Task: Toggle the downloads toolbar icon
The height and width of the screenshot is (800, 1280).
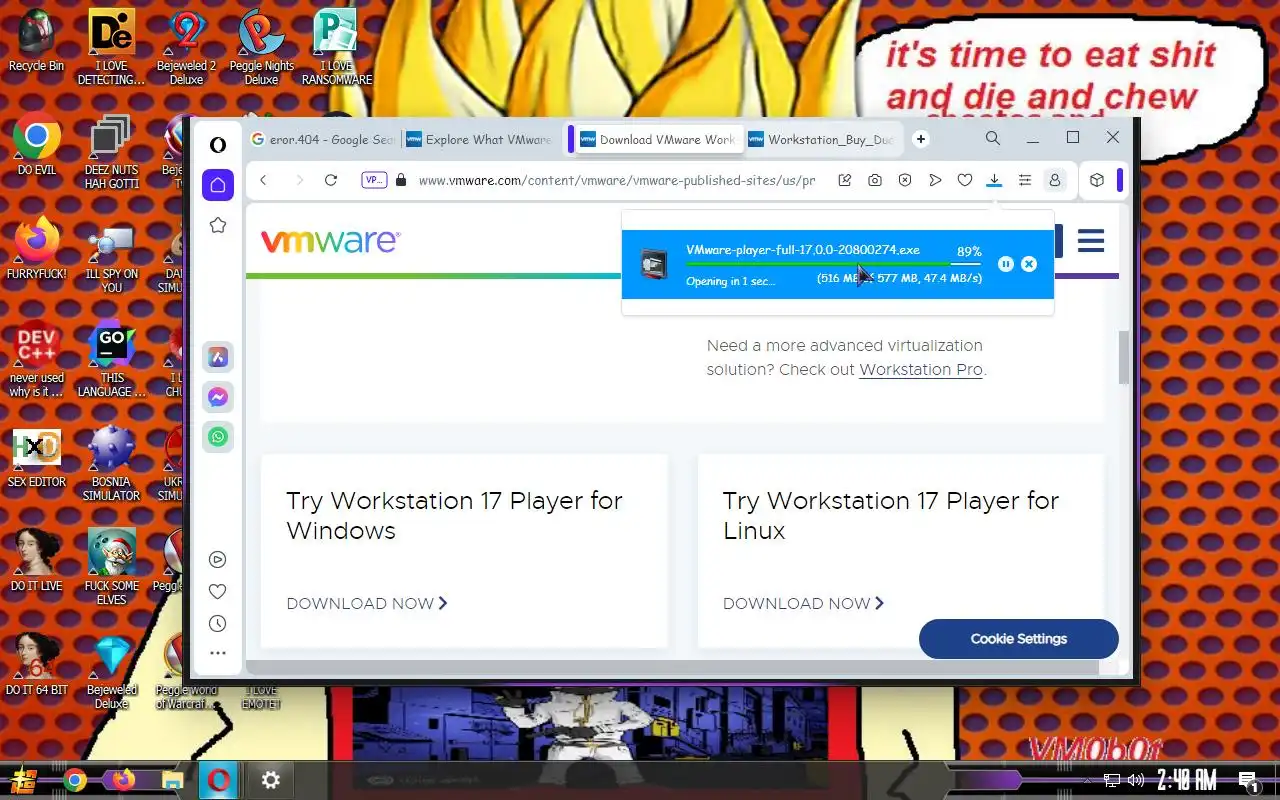Action: [994, 180]
